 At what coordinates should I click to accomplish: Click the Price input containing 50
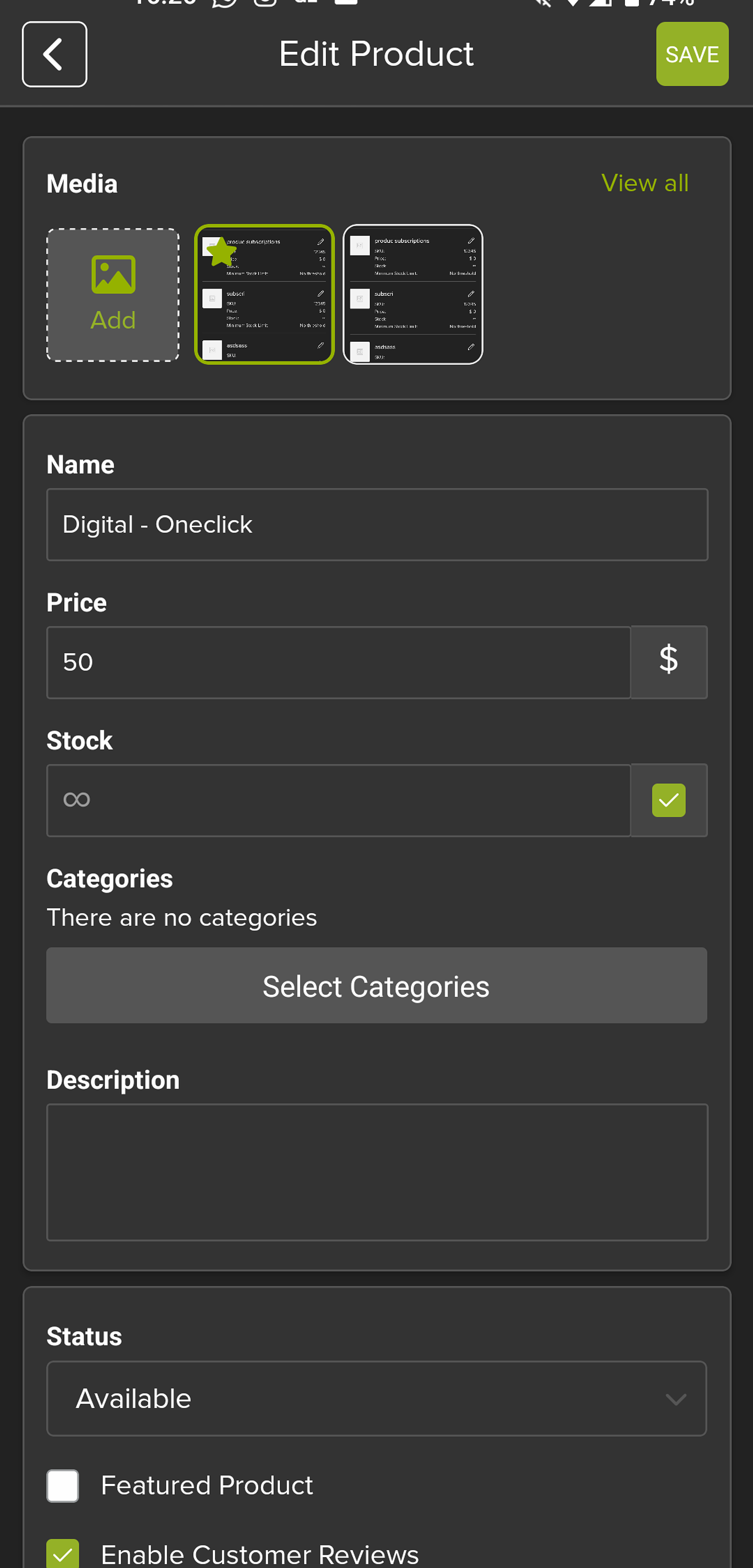click(338, 662)
